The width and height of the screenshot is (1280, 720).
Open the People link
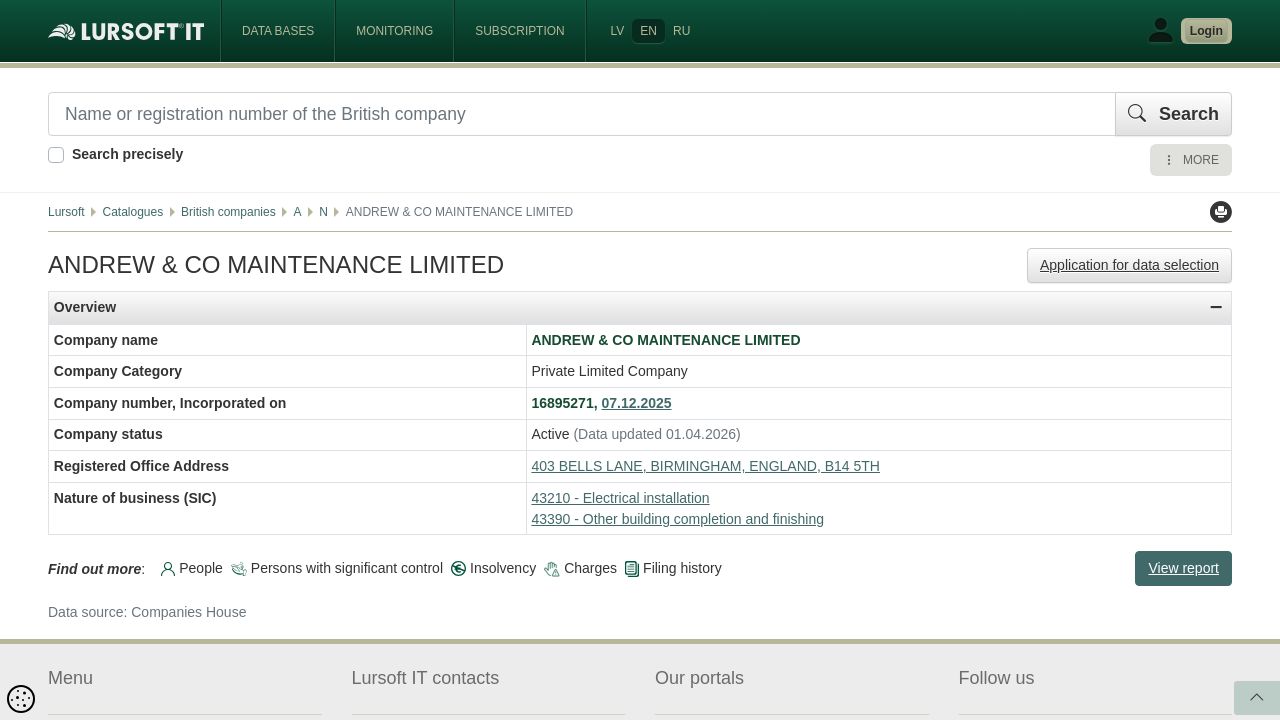[201, 568]
